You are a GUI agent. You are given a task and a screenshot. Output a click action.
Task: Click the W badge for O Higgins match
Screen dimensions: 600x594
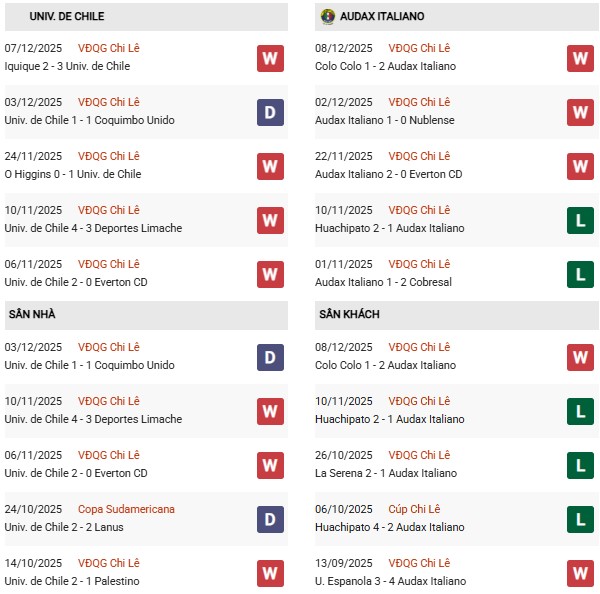pos(269,166)
